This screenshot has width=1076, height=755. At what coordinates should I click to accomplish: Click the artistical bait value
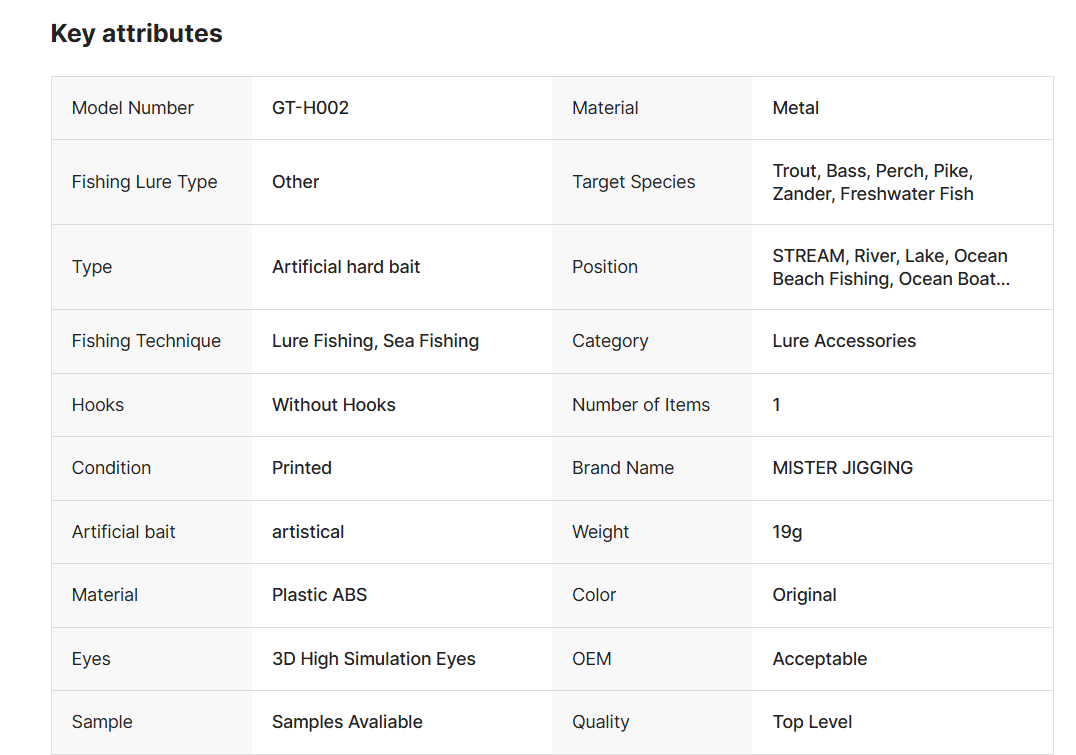(308, 532)
